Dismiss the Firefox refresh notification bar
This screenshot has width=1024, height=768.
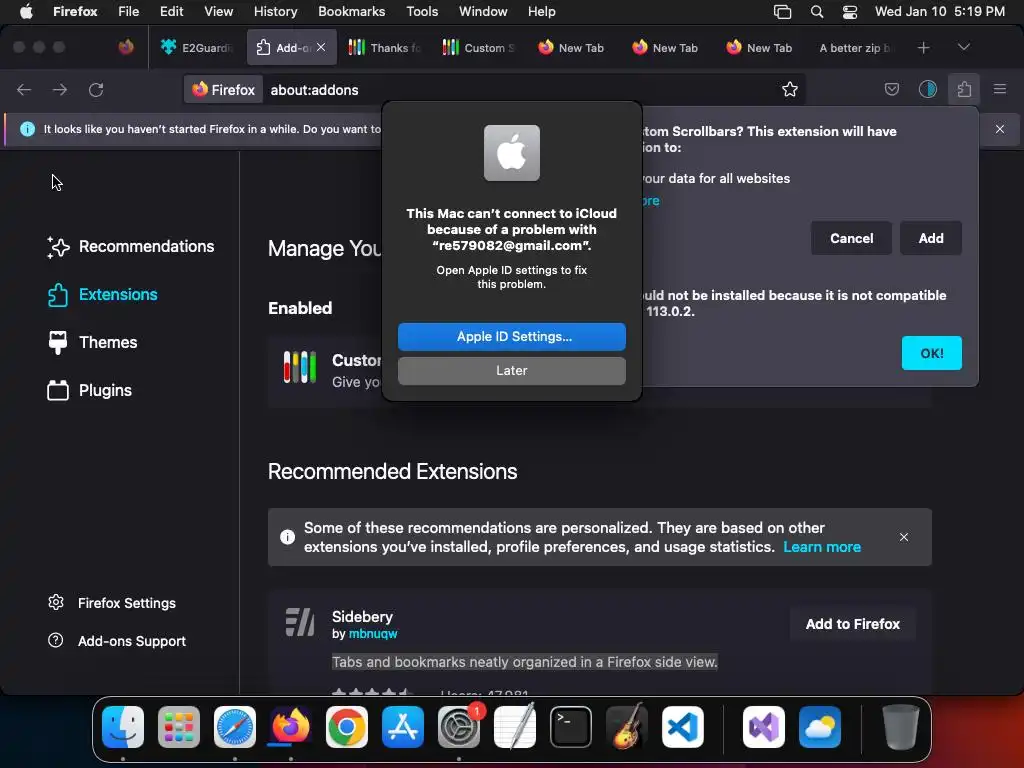pos(1000,129)
